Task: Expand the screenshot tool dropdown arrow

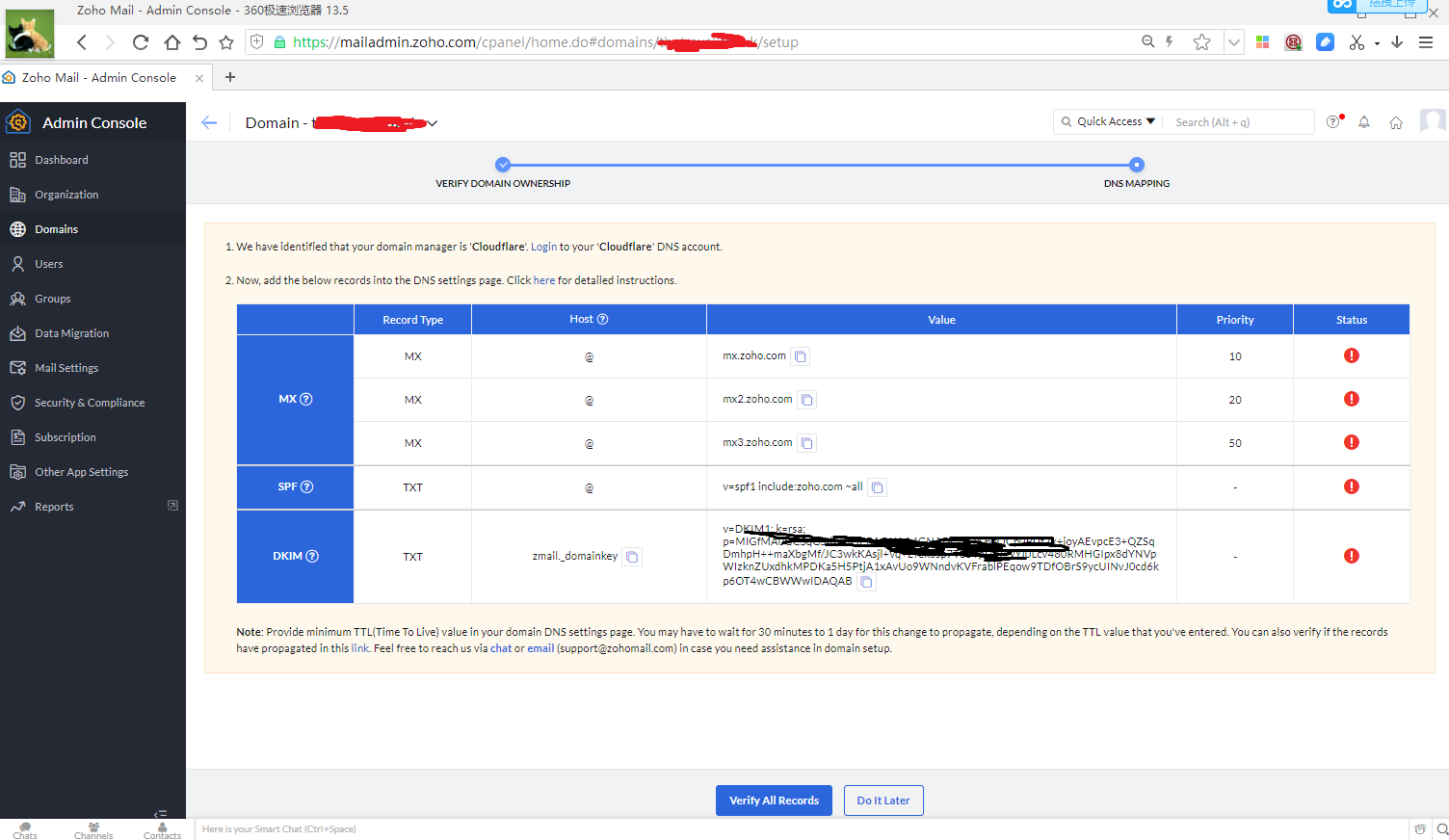Action: (x=1378, y=43)
